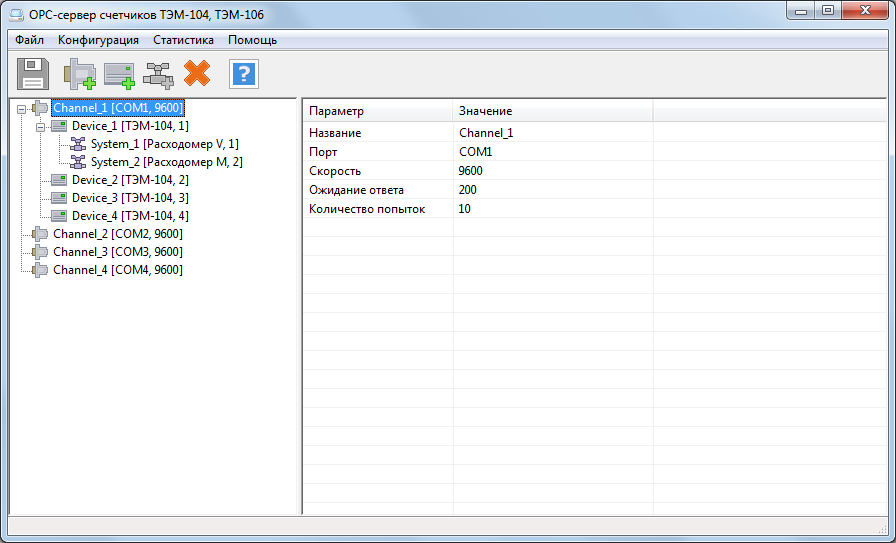This screenshot has height=543, width=896.
Task: Add a new channel via toolbar icon
Action: click(x=79, y=74)
